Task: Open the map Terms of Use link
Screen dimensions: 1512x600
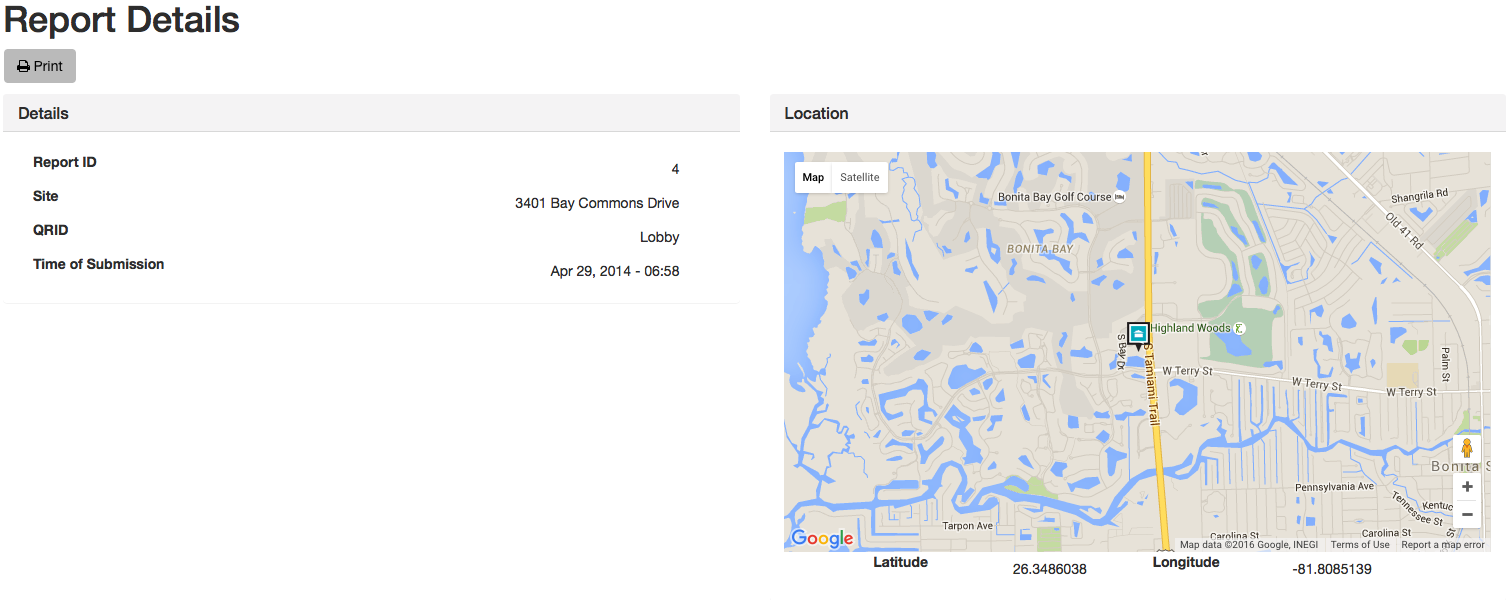Action: point(1359,545)
